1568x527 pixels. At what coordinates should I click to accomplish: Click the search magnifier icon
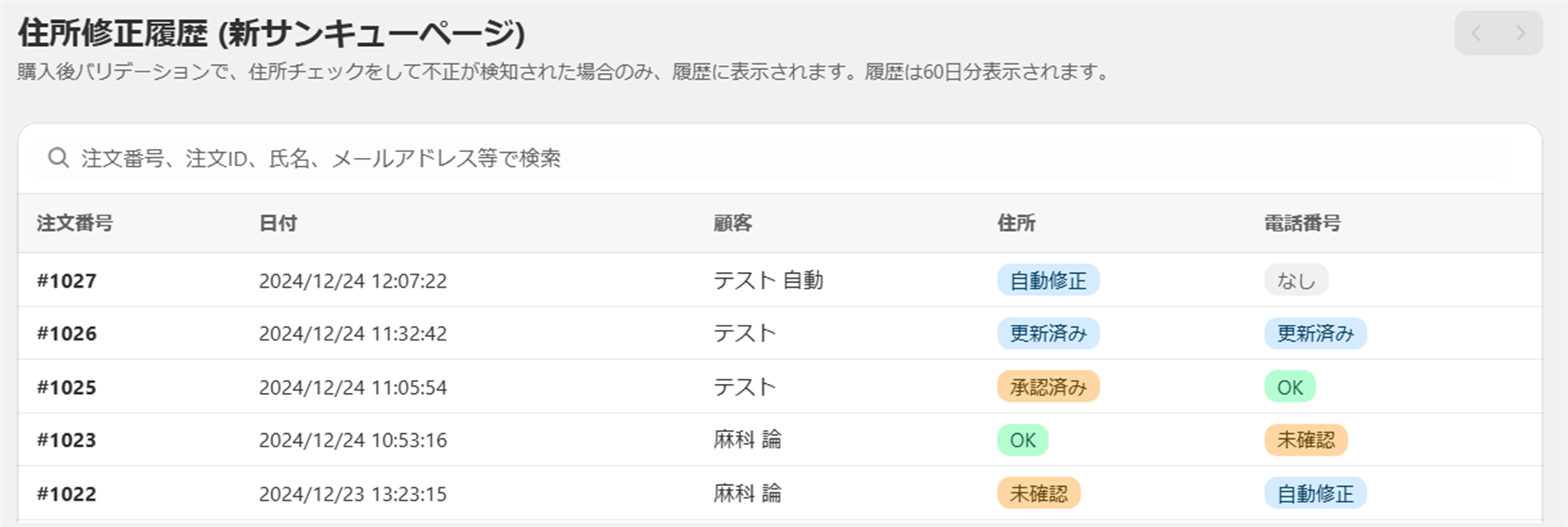[58, 158]
